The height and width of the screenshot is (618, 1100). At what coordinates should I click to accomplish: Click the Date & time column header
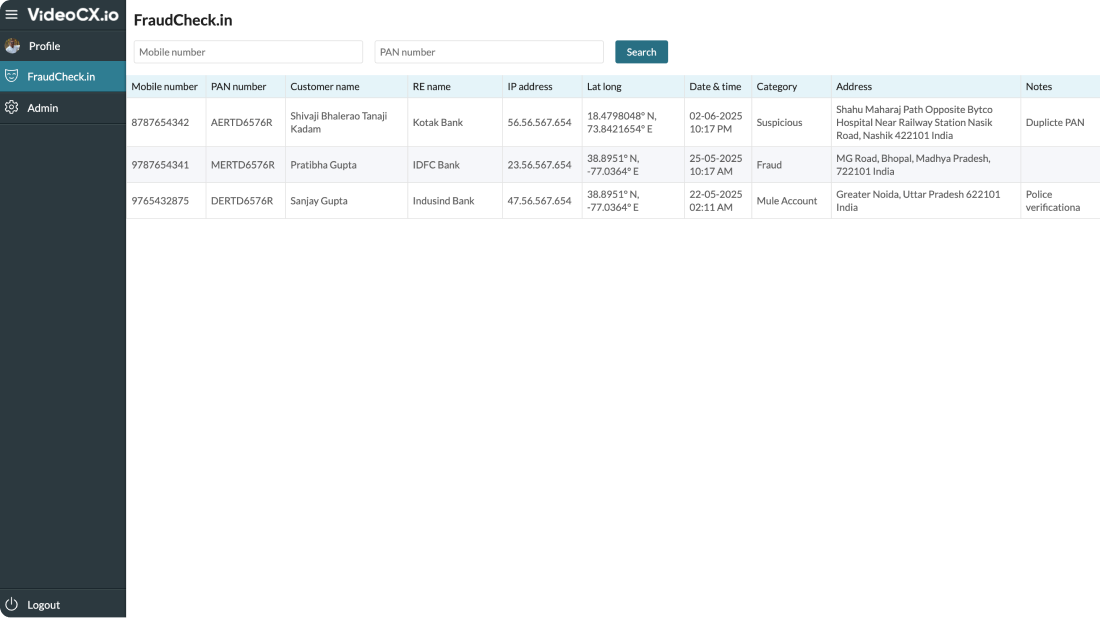click(715, 86)
